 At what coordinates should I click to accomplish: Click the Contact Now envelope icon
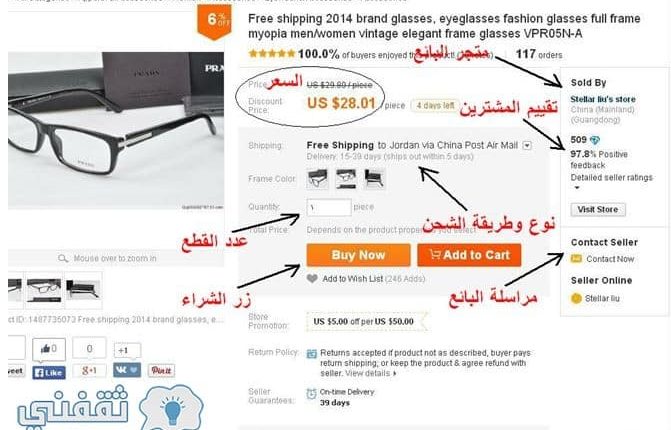click(x=576, y=258)
